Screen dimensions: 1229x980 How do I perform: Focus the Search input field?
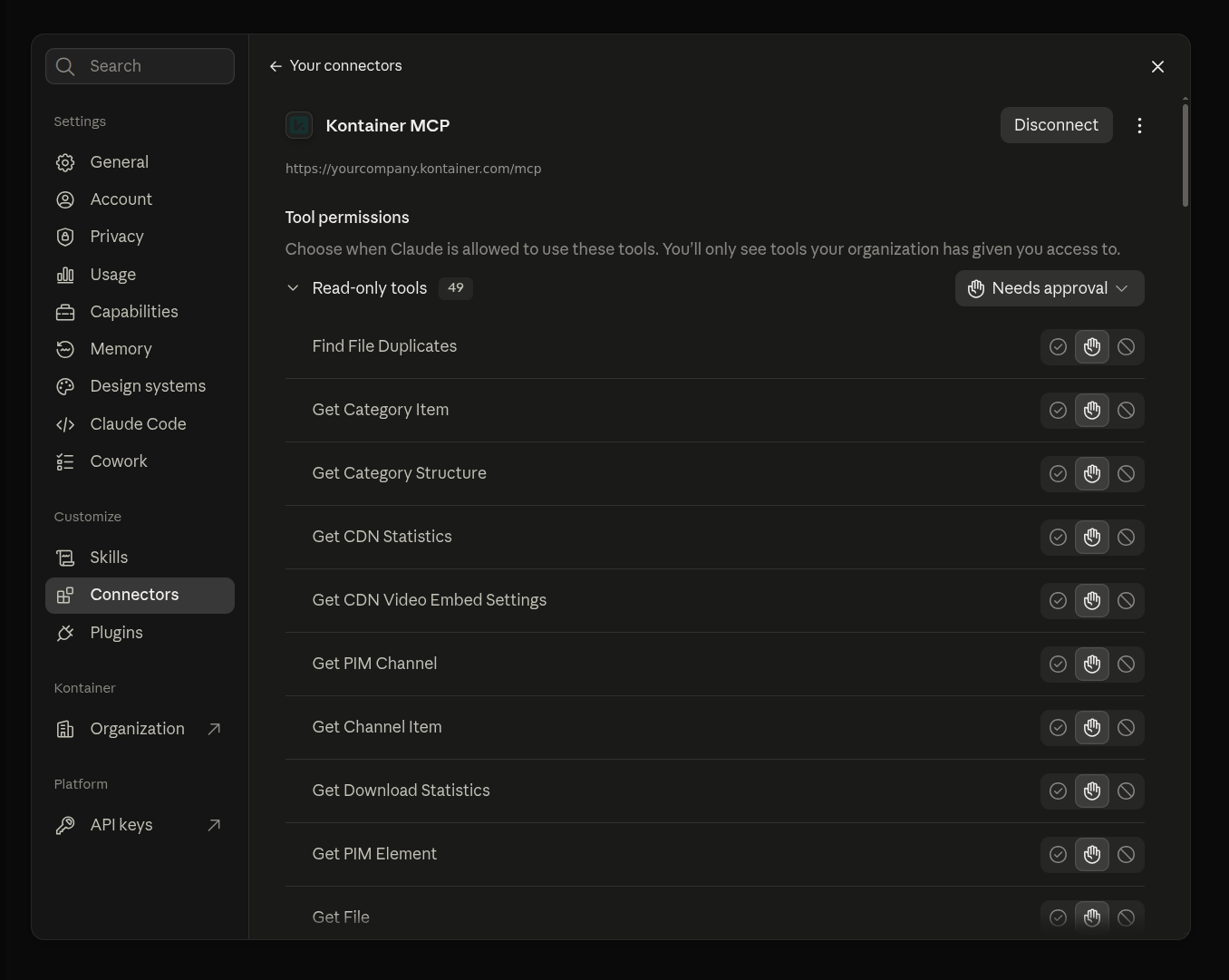coord(140,66)
